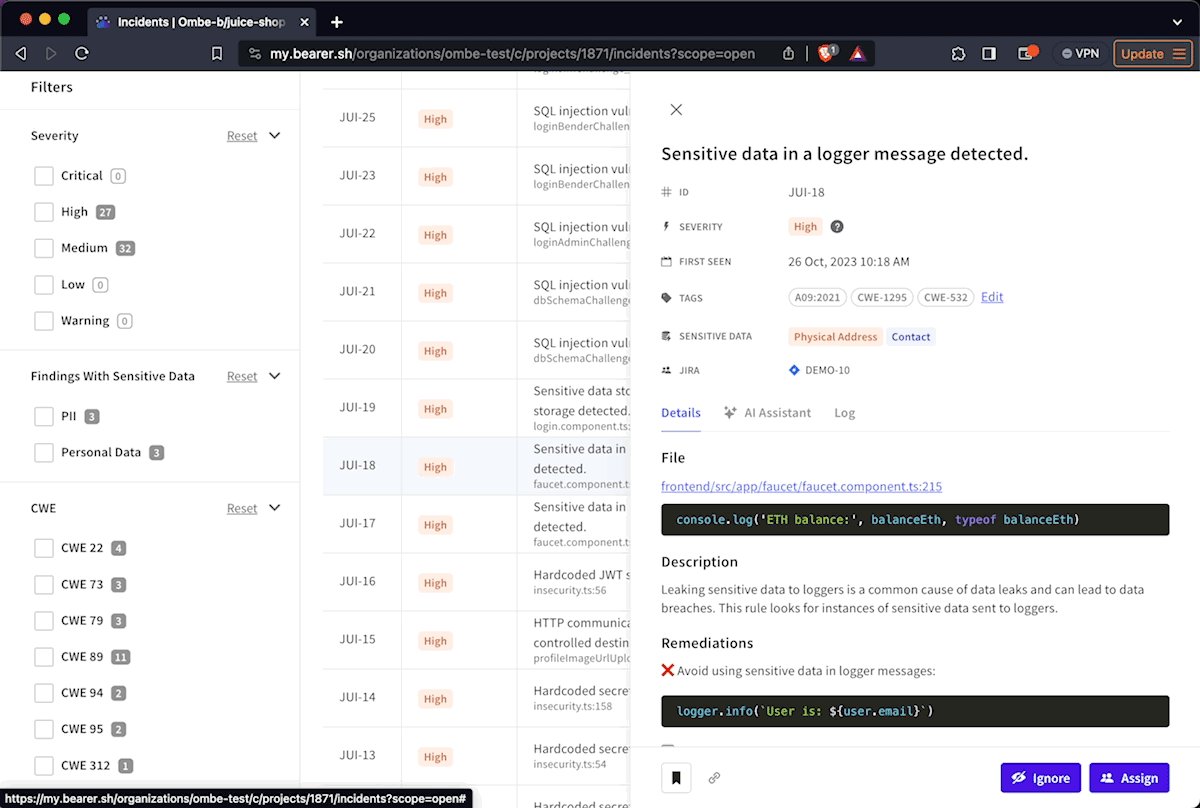Click the browser Update button
This screenshot has width=1200, height=808.
click(1152, 54)
